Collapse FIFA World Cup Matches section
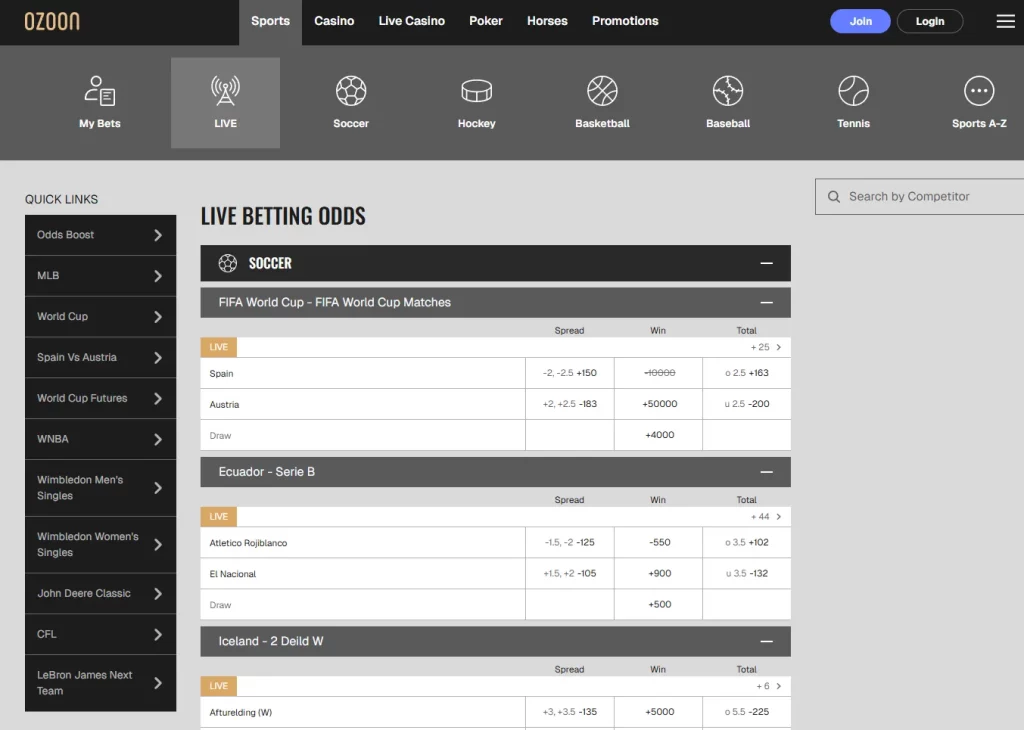Viewport: 1024px width, 730px height. 767,303
